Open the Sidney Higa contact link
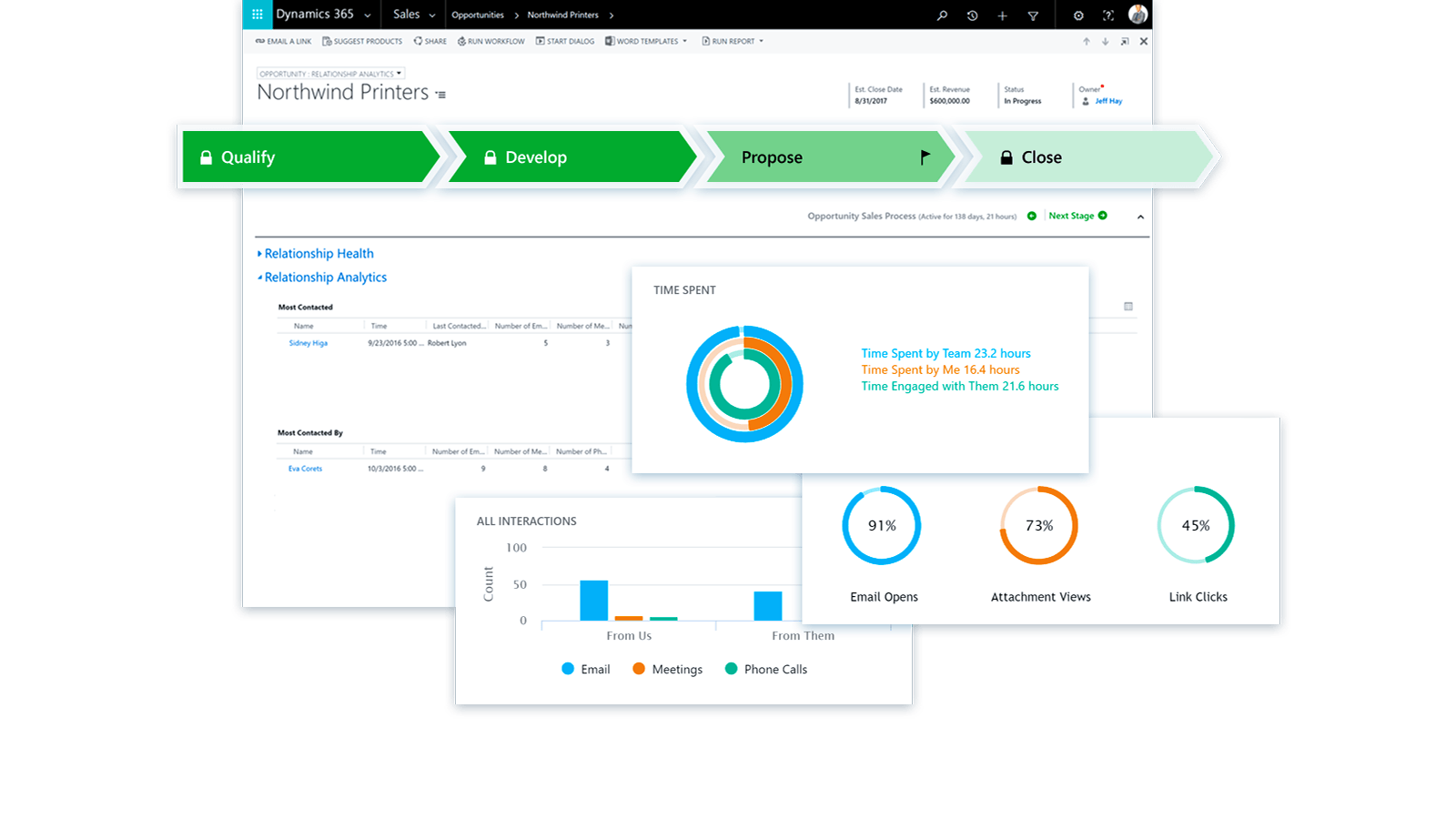This screenshot has height=819, width=1456. click(308, 343)
